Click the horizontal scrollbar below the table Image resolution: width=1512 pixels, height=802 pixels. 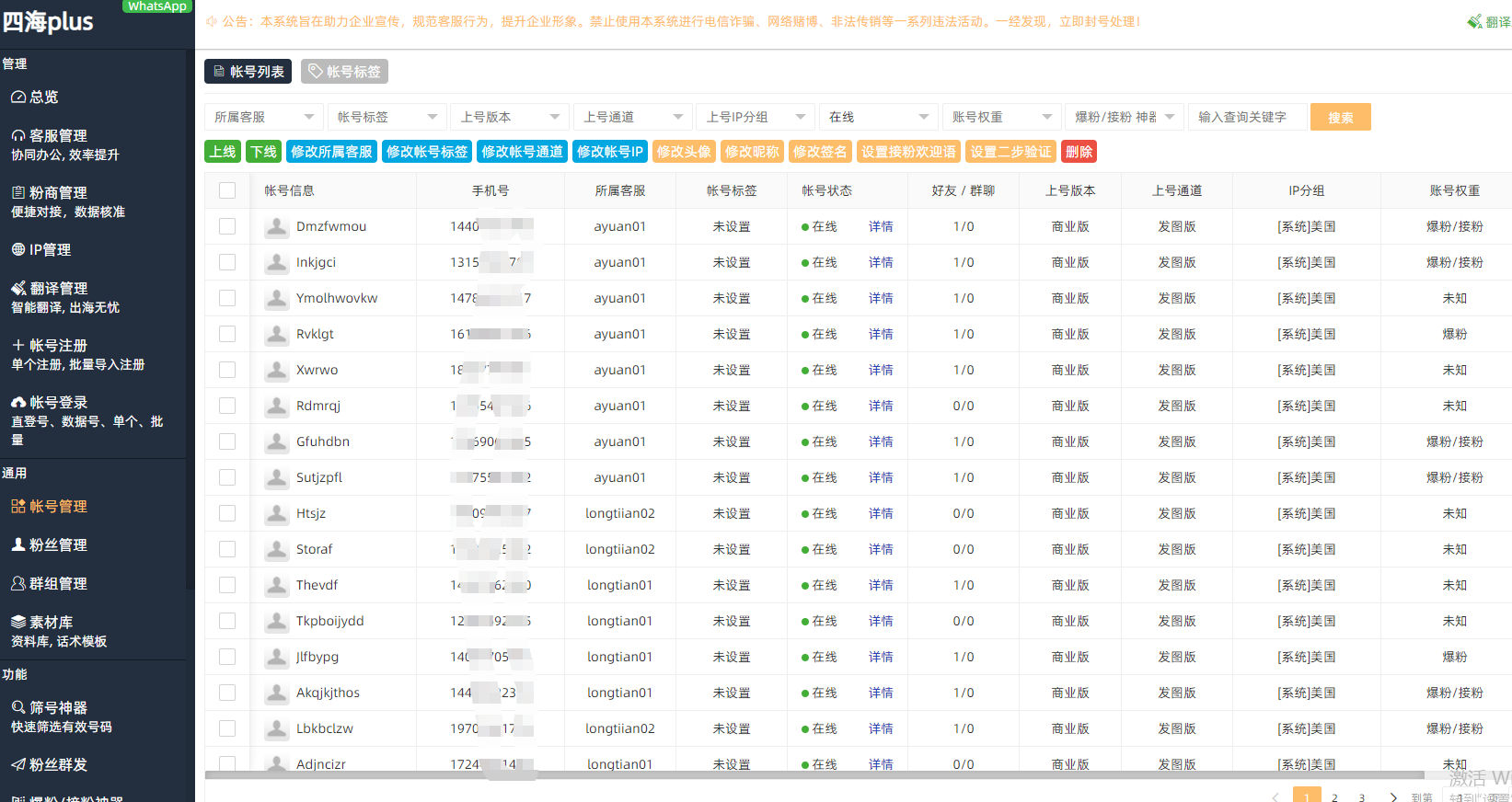pyautogui.click(x=814, y=775)
